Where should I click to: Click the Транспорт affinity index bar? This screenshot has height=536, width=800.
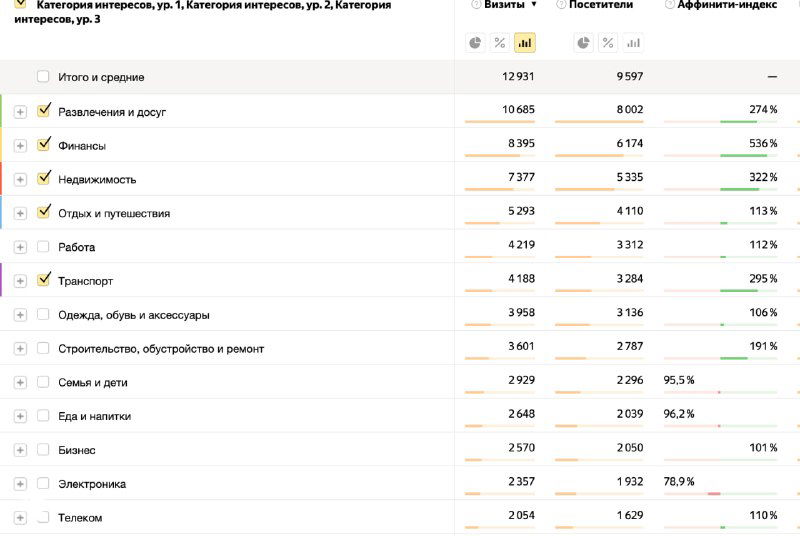pyautogui.click(x=738, y=291)
